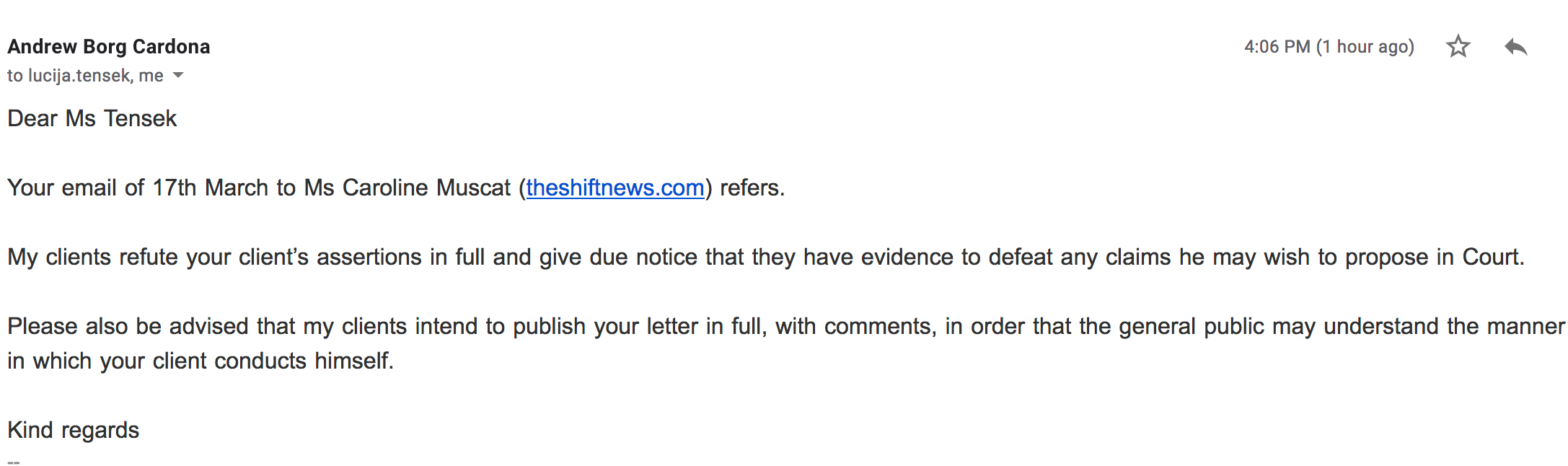Viewport: 1568px width, 466px height.
Task: Click the name 'Ms Caroline Muscat'
Action: (407, 188)
